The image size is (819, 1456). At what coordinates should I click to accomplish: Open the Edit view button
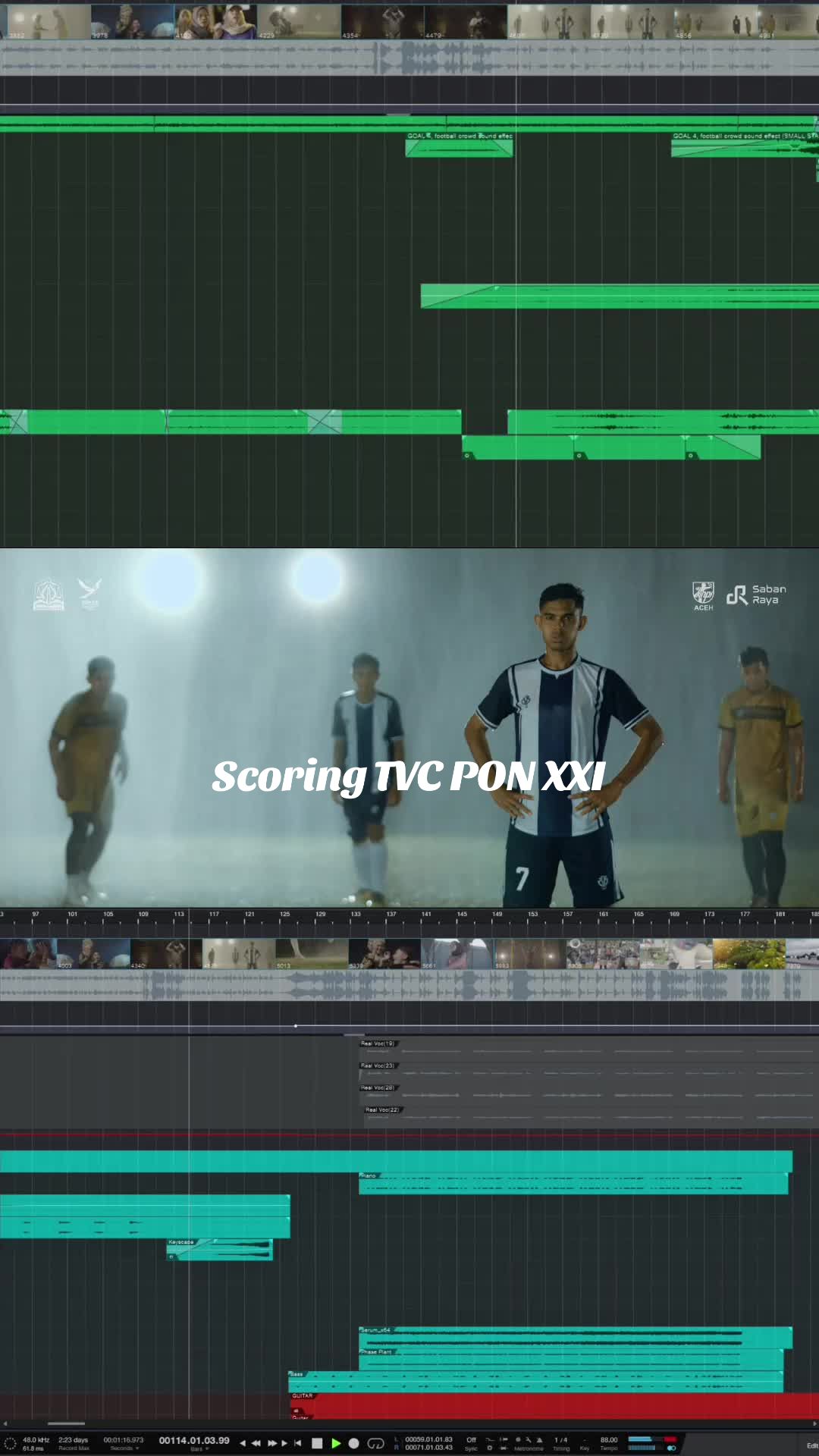coord(811,1445)
